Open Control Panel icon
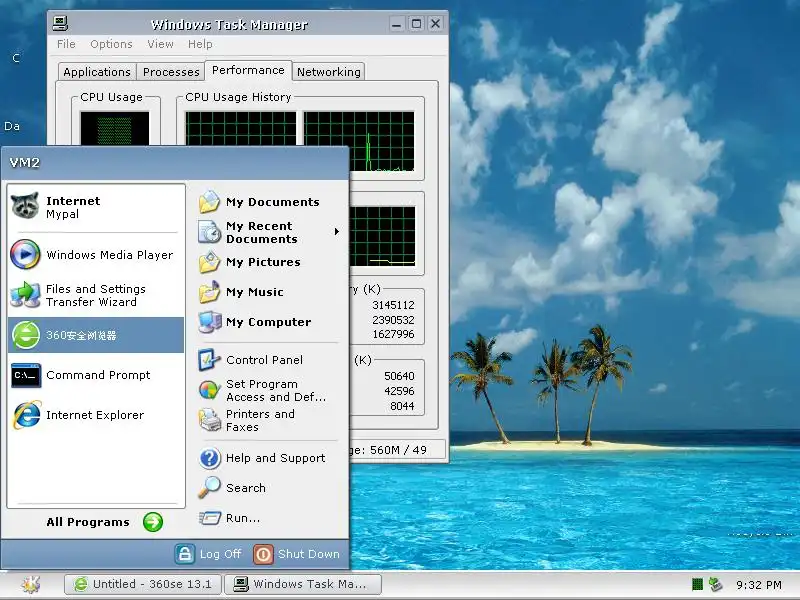This screenshot has width=800, height=600. [209, 360]
